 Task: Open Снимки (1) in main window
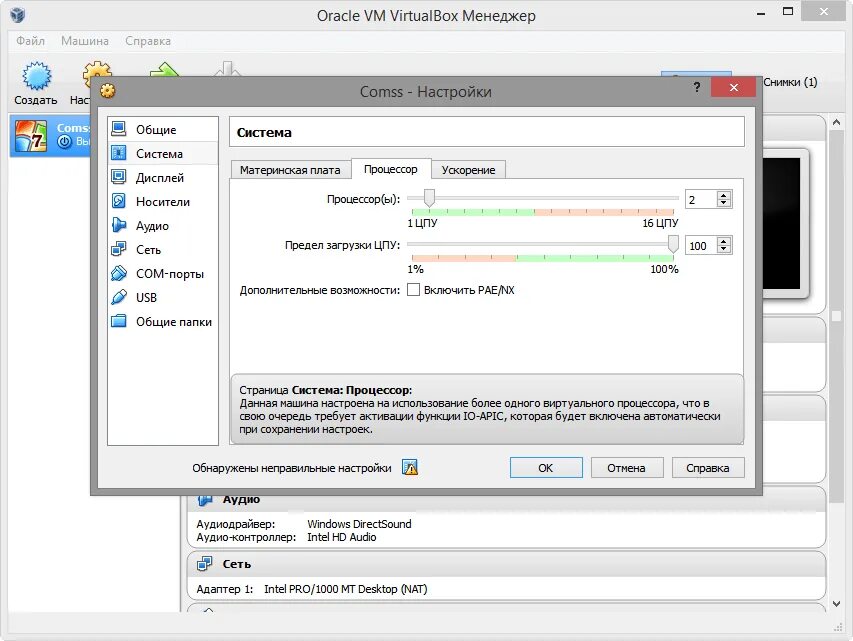click(x=790, y=82)
